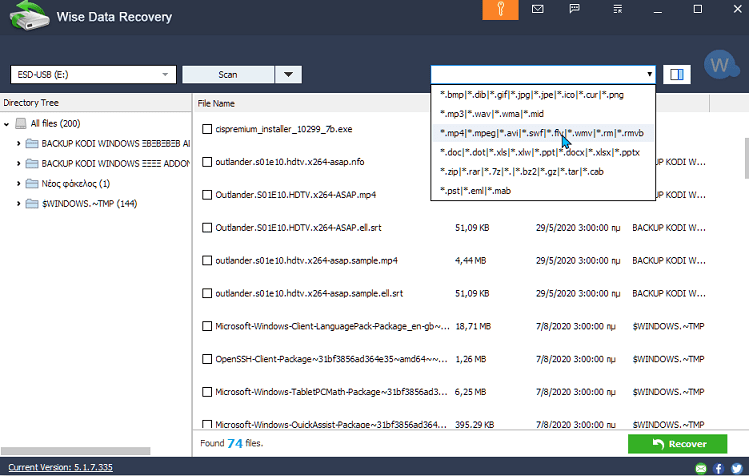
Task: Open the title bar menu list icon
Action: 618,9
